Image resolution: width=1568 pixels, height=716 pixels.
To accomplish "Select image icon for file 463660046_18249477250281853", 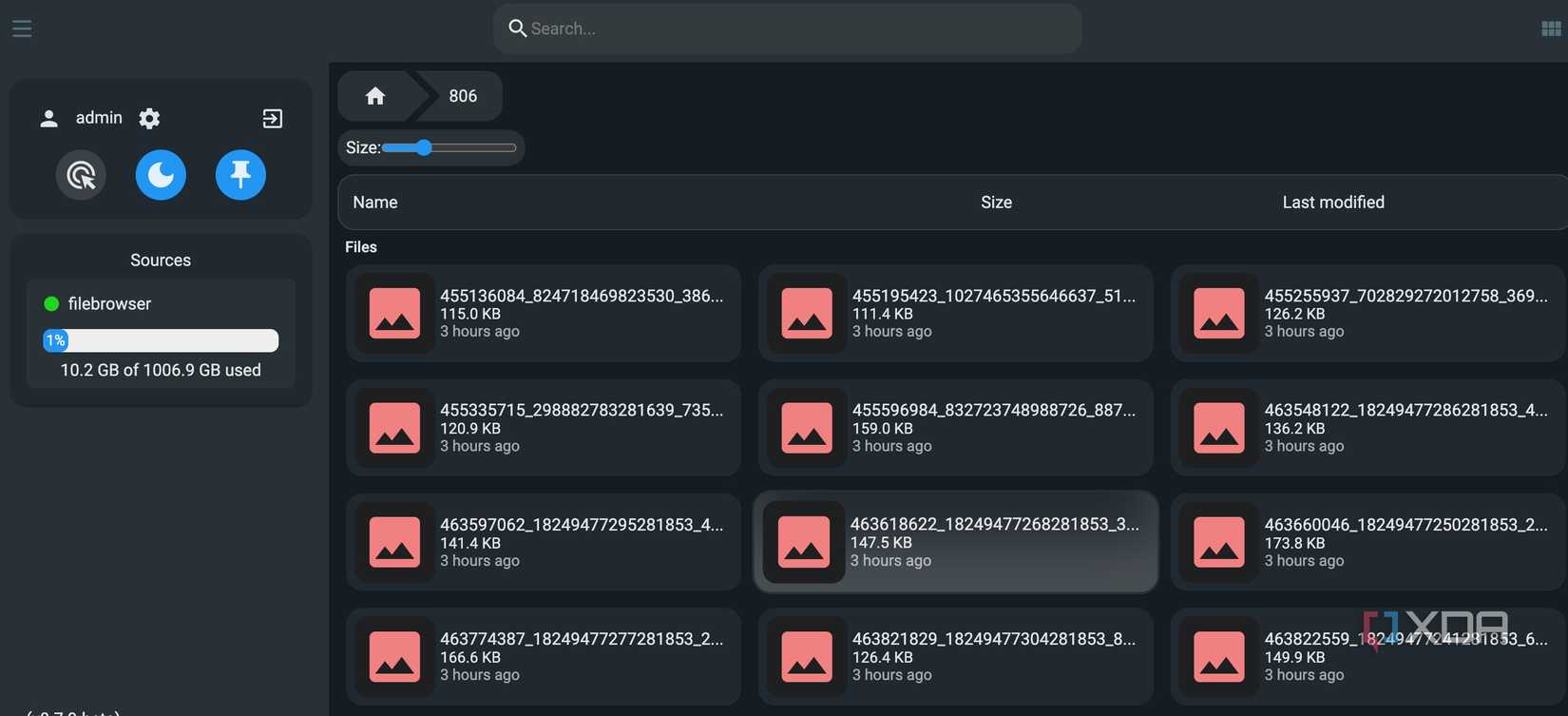I will point(1219,542).
